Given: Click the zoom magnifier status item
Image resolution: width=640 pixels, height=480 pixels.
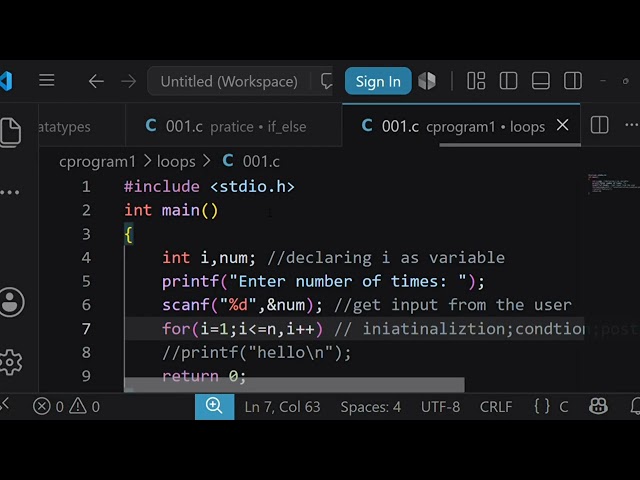Looking at the screenshot, I should [214, 407].
